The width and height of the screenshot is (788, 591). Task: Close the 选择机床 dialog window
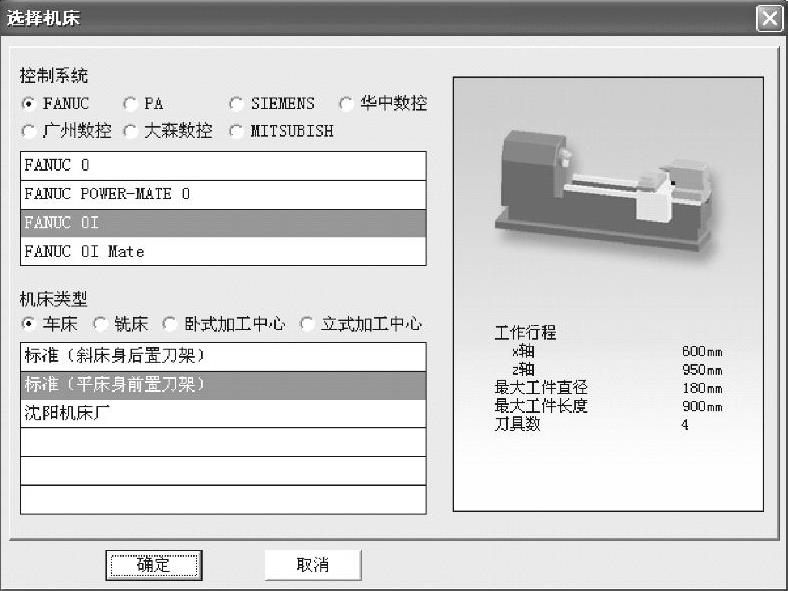pos(769,19)
